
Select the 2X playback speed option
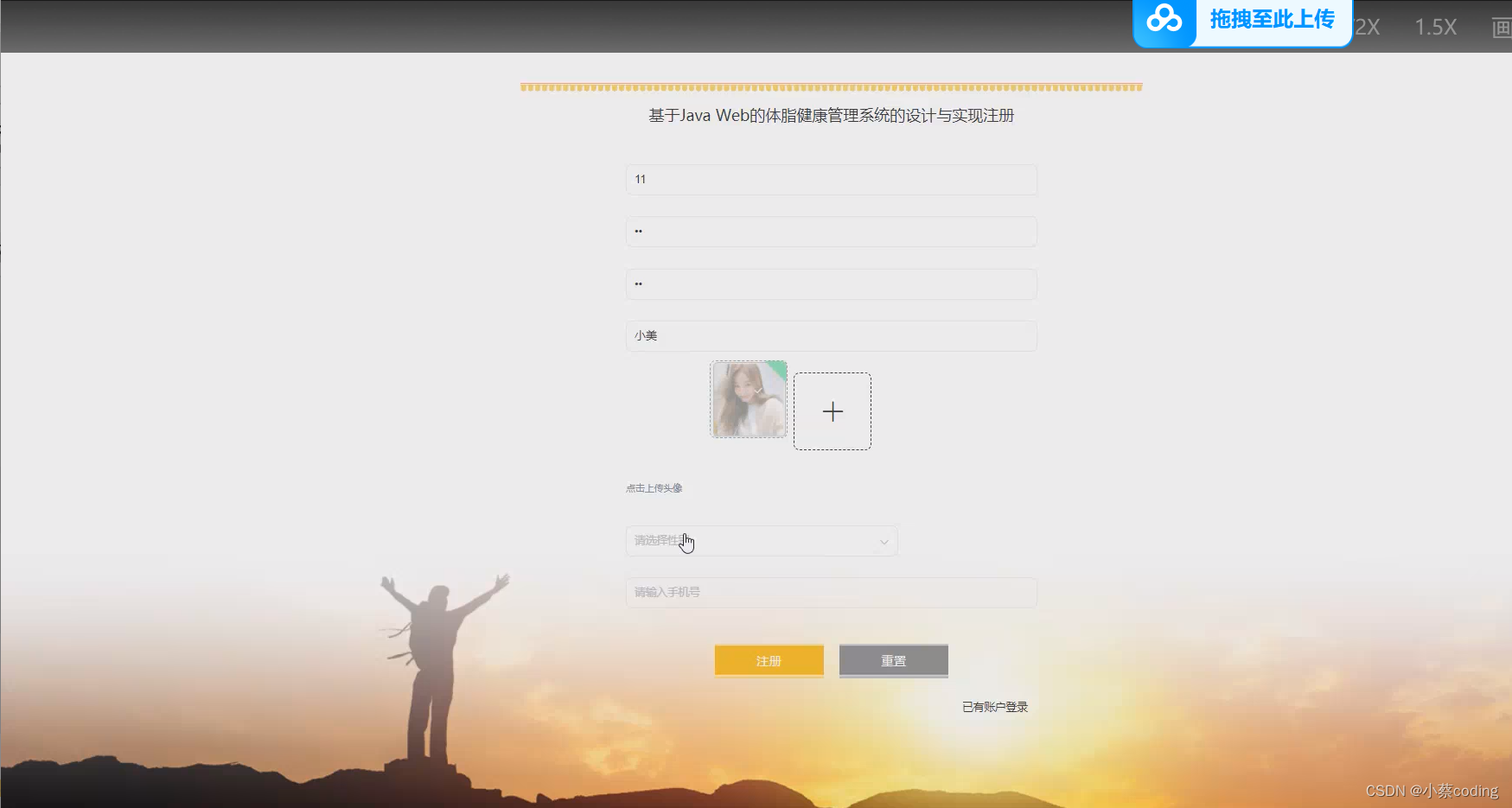tap(1368, 27)
